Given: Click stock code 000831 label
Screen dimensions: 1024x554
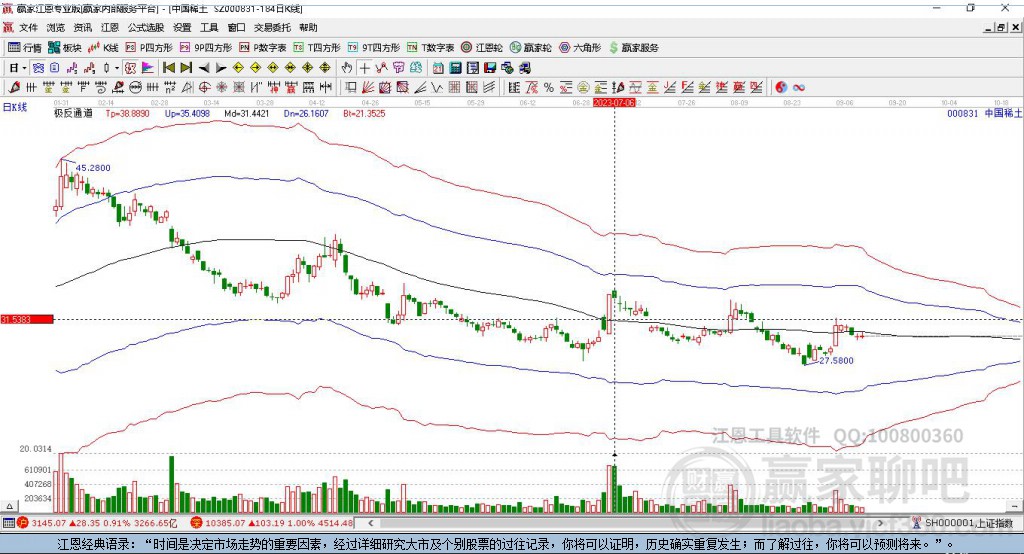Looking at the screenshot, I should tap(963, 113).
